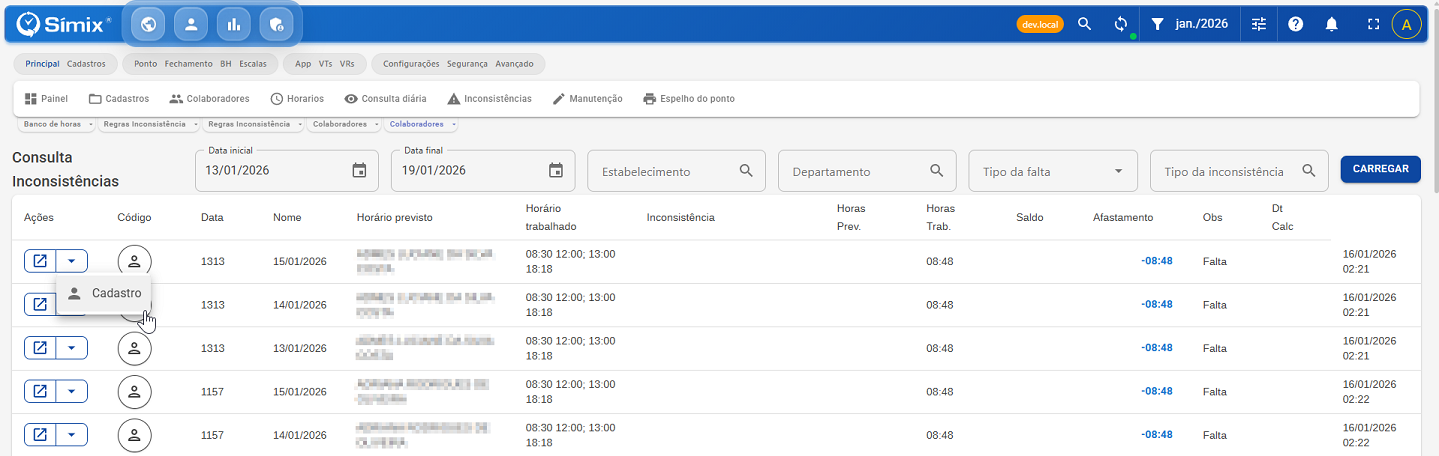Open calendar picker for Data inicial
Screen dimensions: 1439x456
[360, 171]
